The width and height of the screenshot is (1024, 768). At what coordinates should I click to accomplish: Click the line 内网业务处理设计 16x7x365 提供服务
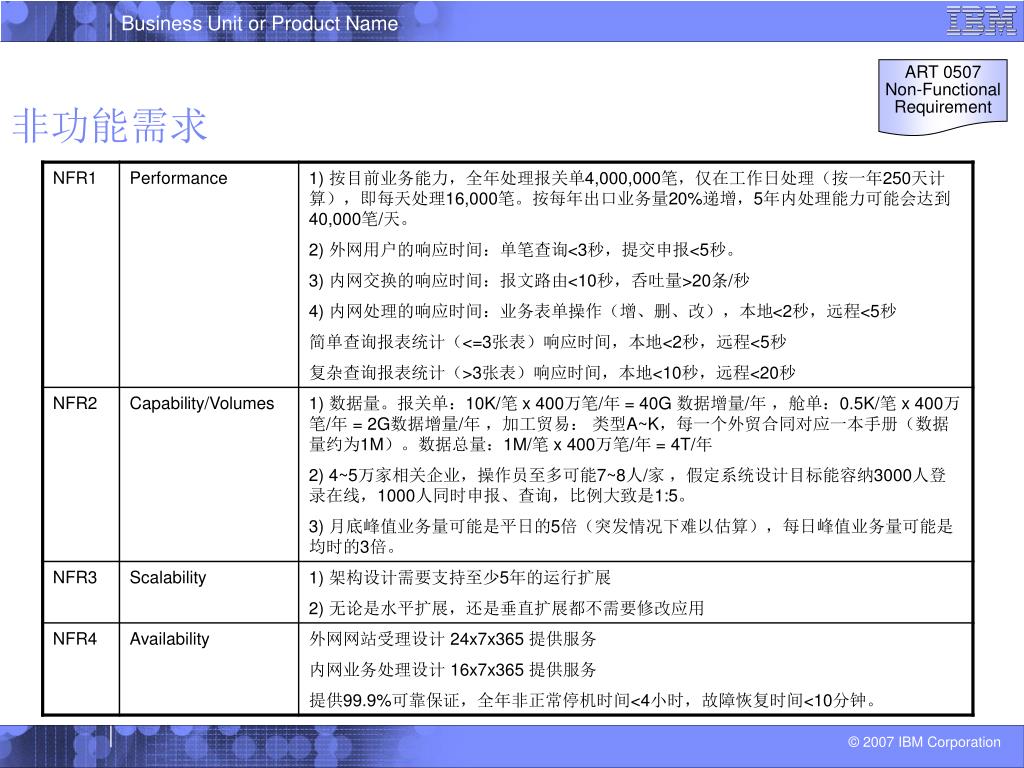[x=453, y=669]
